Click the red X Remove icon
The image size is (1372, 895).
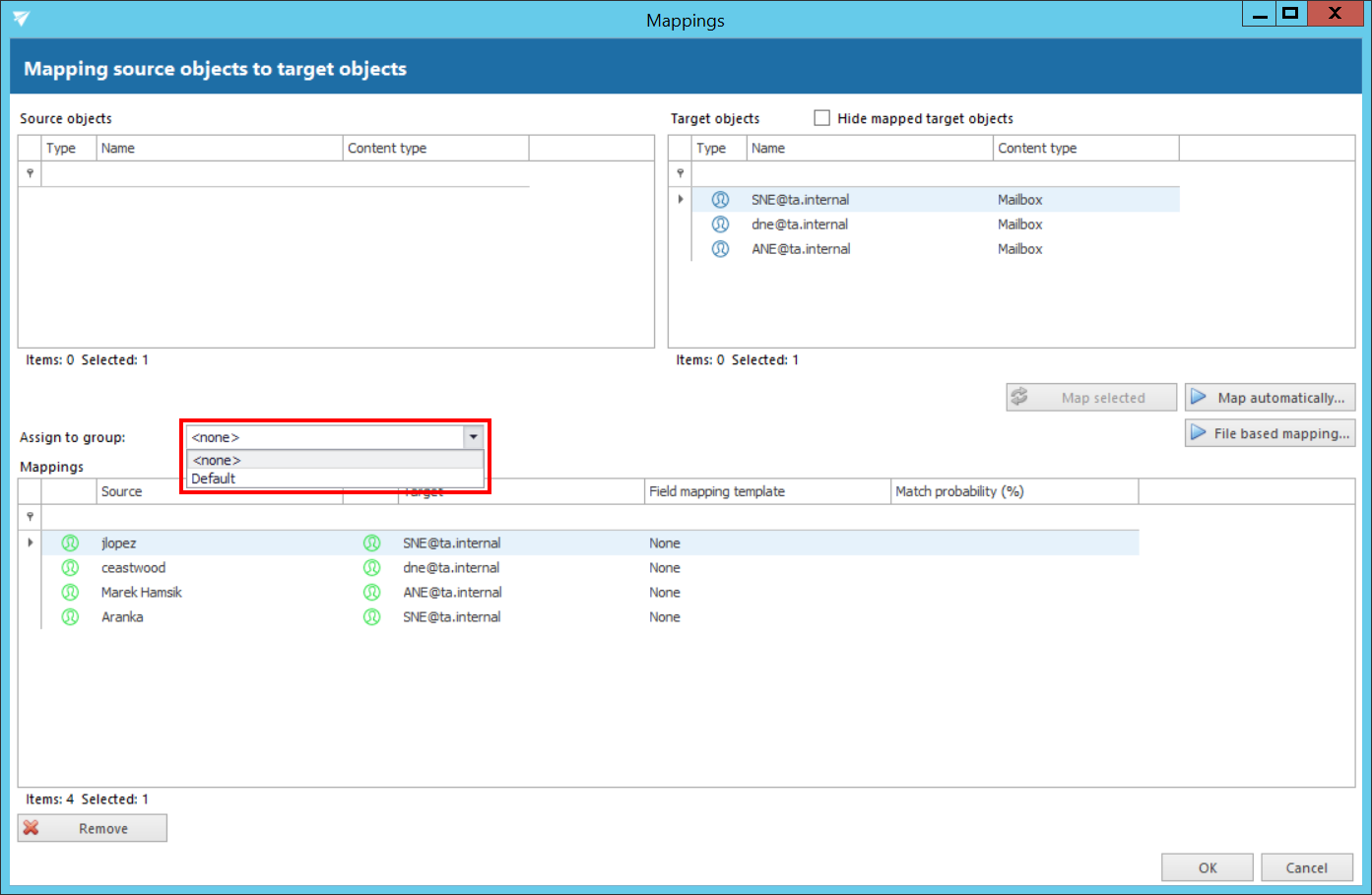pos(32,828)
